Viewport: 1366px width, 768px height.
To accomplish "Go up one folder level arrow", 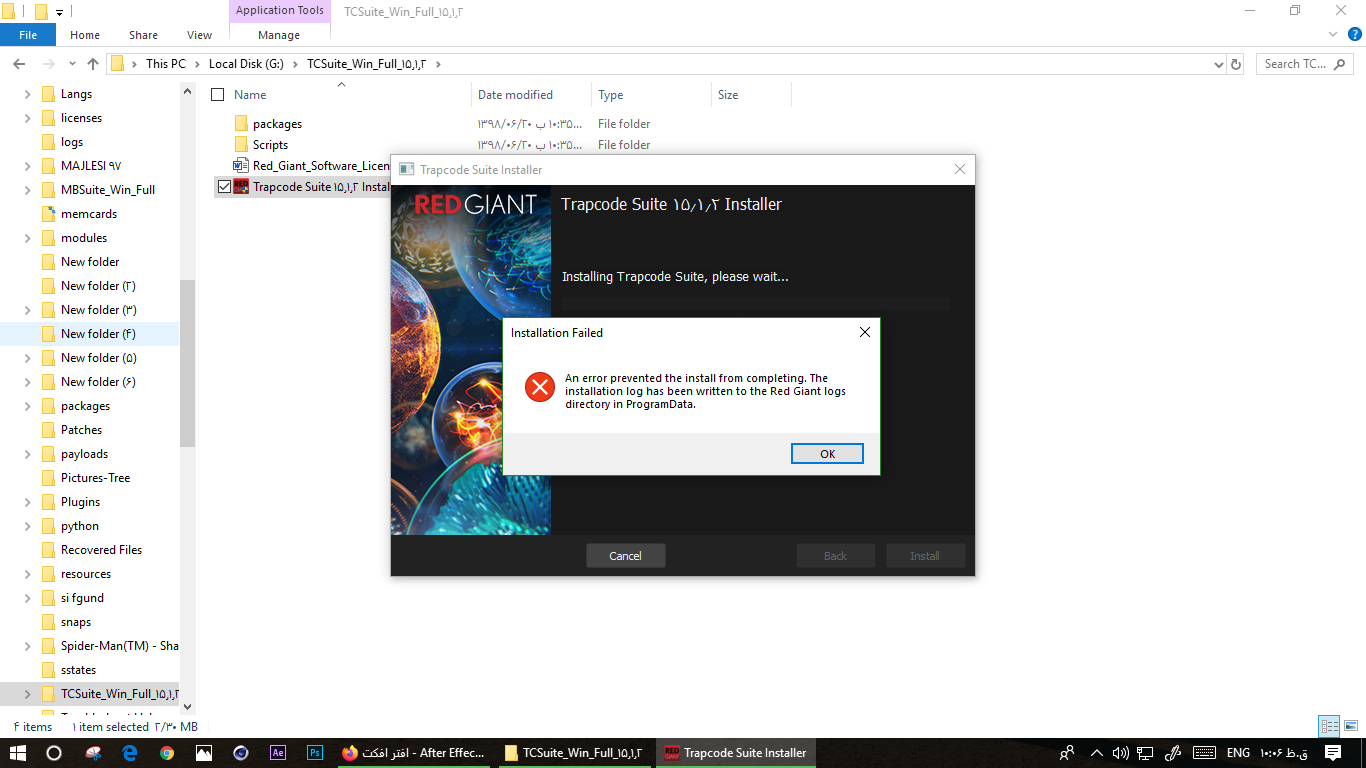I will 93,64.
